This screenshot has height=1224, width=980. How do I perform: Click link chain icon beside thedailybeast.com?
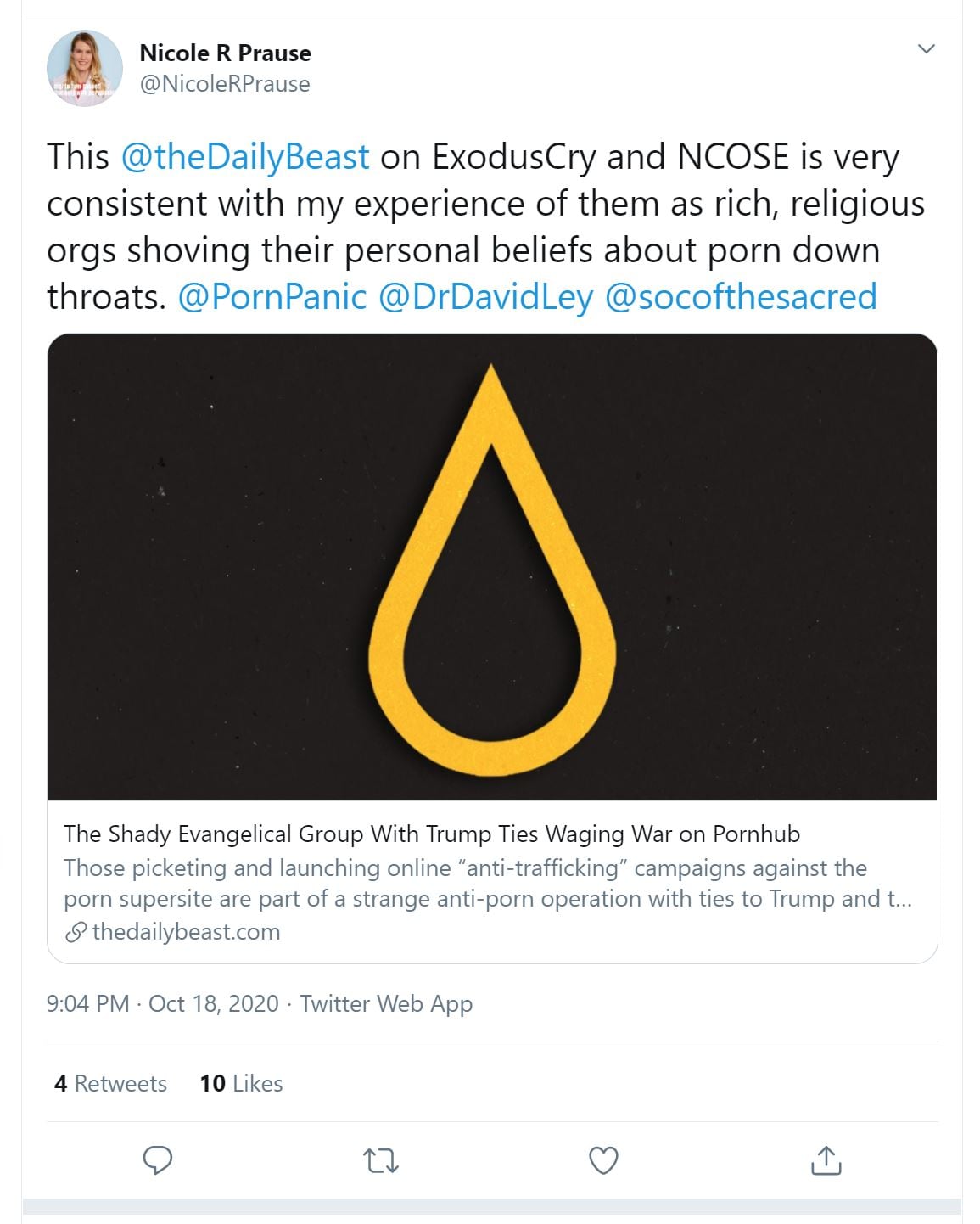(x=76, y=933)
